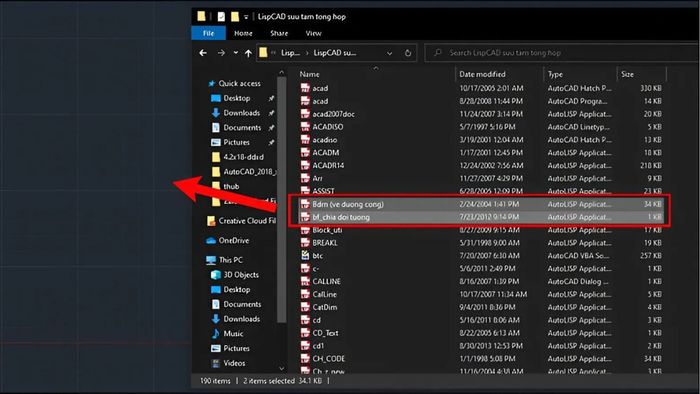Click the 257 KB size cell
Screen dimensions: 700x394
650,256
